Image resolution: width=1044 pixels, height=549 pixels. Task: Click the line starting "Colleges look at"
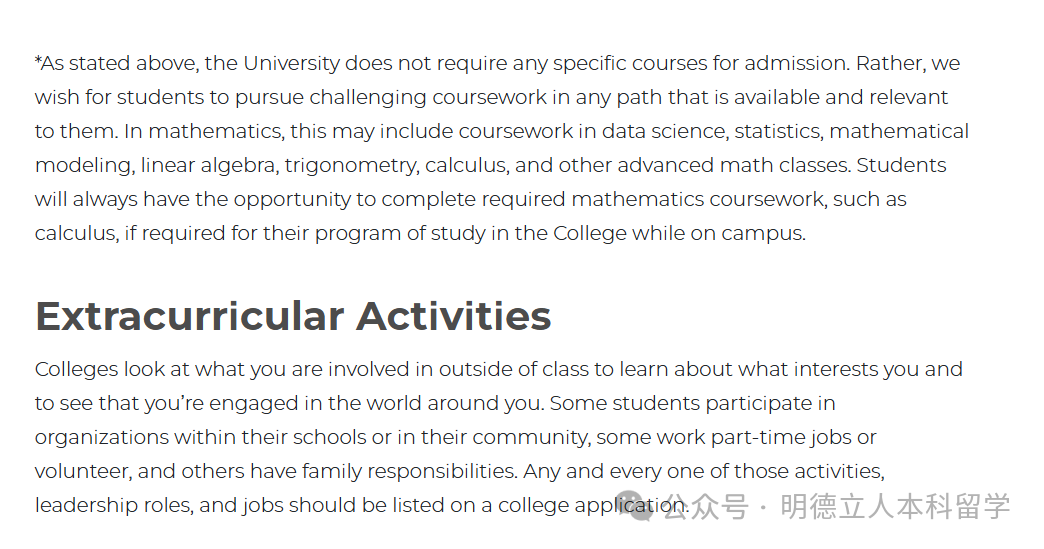(498, 369)
